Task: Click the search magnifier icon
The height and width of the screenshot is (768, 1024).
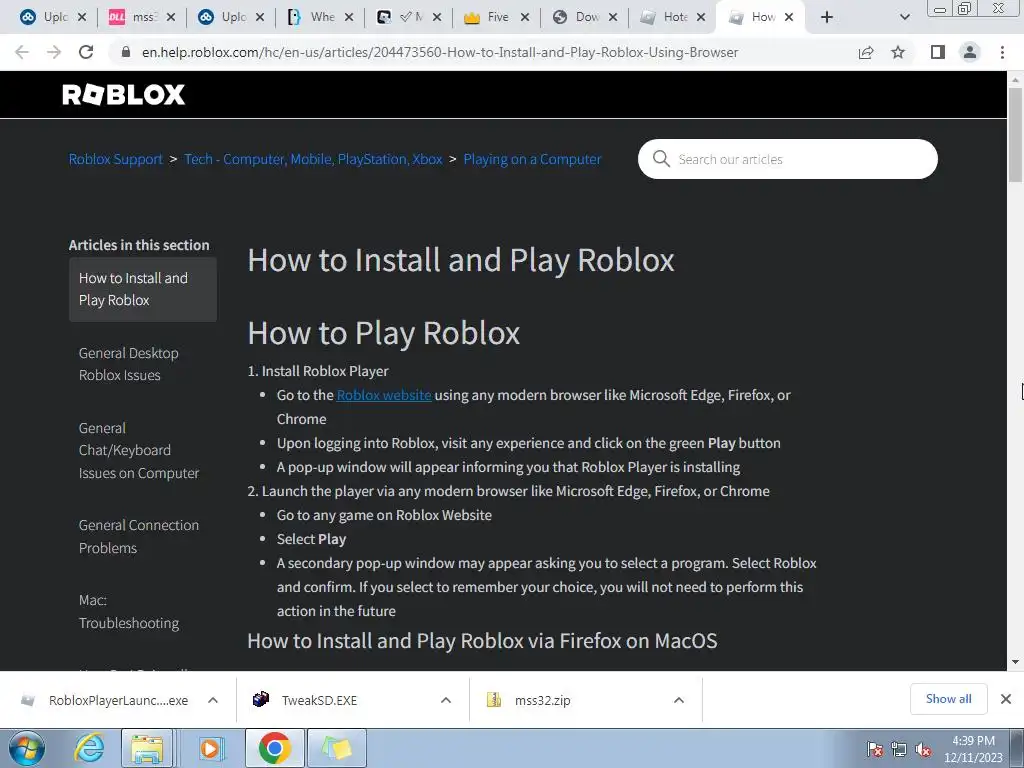Action: pyautogui.click(x=661, y=159)
